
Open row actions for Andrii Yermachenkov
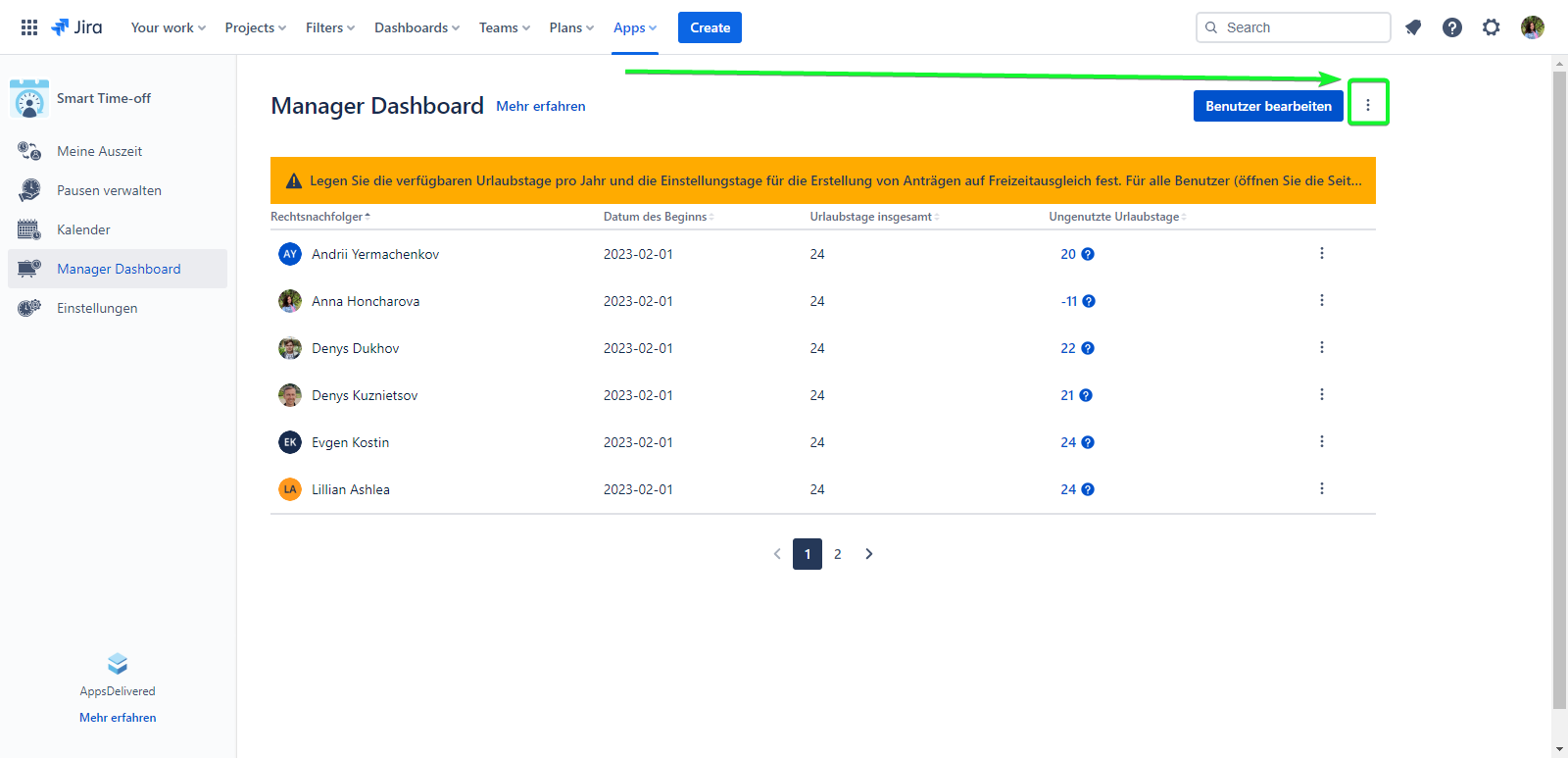[1322, 254]
